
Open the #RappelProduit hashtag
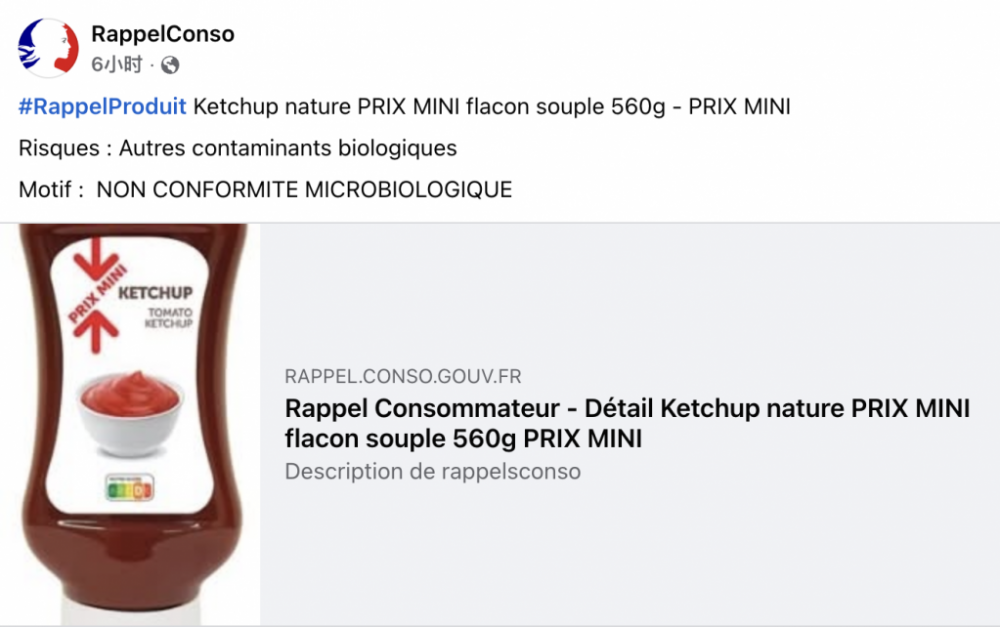click(102, 107)
